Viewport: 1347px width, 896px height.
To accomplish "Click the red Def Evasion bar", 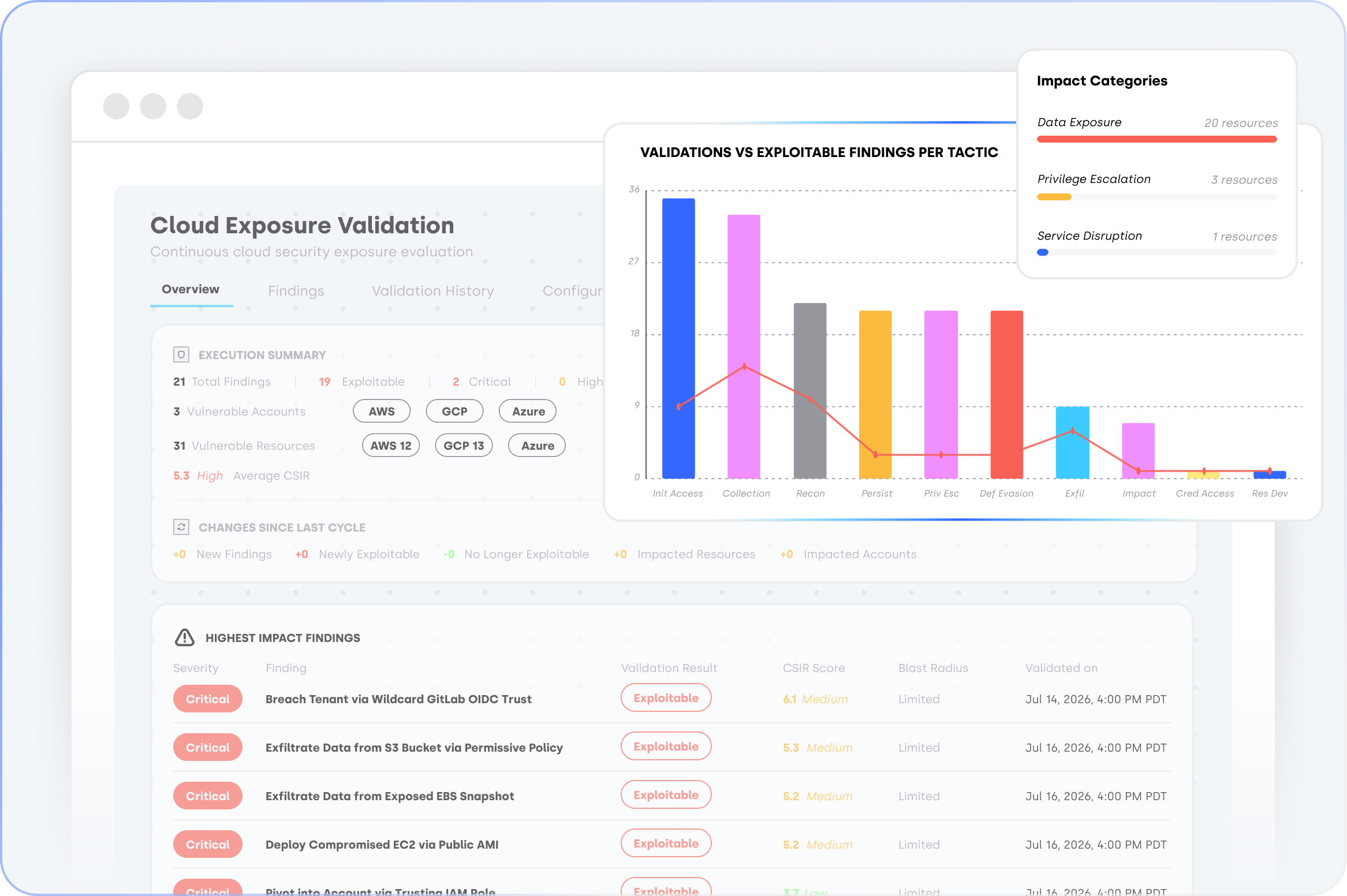I will coord(1007,394).
